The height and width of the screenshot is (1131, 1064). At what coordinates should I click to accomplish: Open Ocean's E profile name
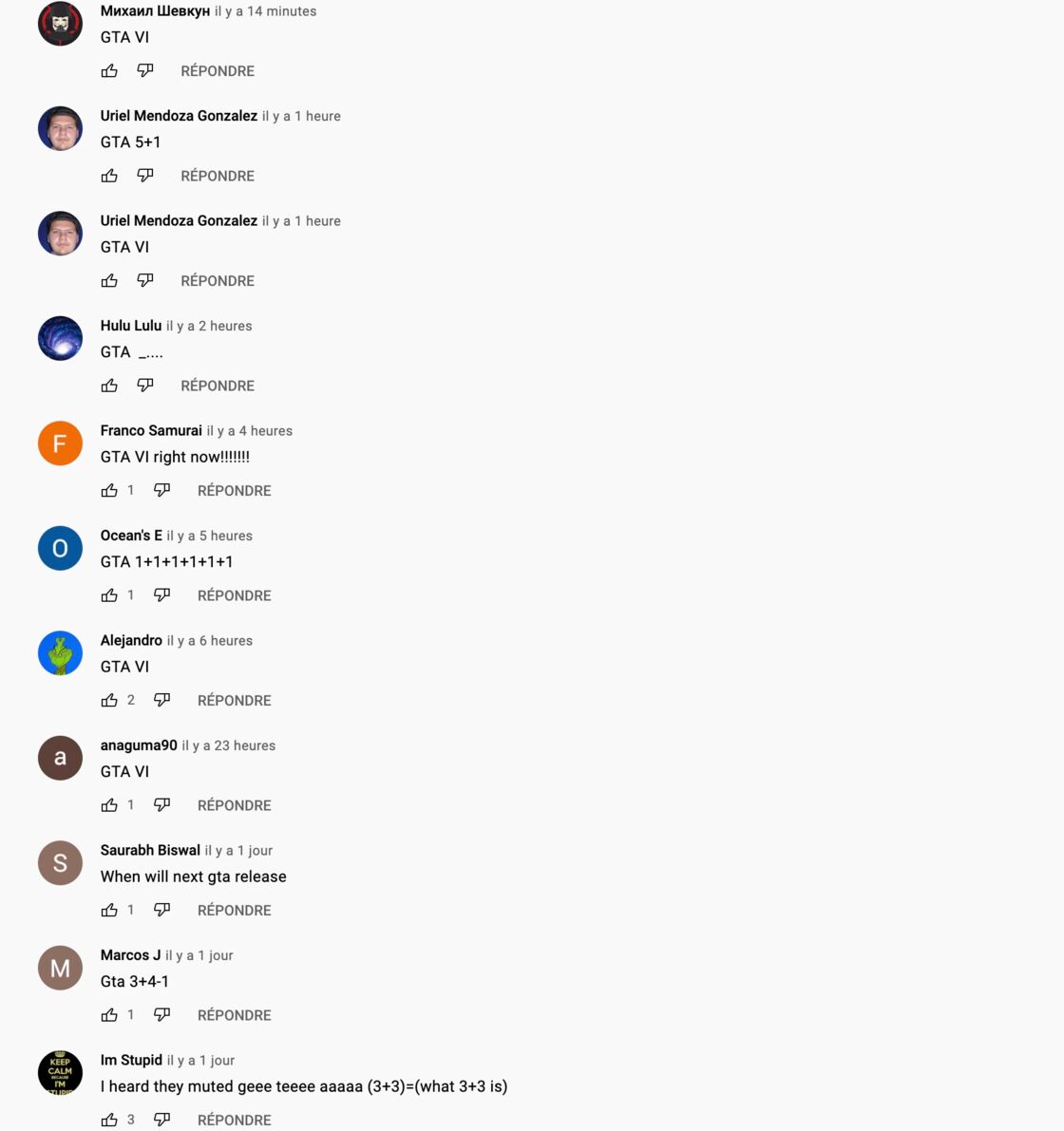tap(131, 536)
